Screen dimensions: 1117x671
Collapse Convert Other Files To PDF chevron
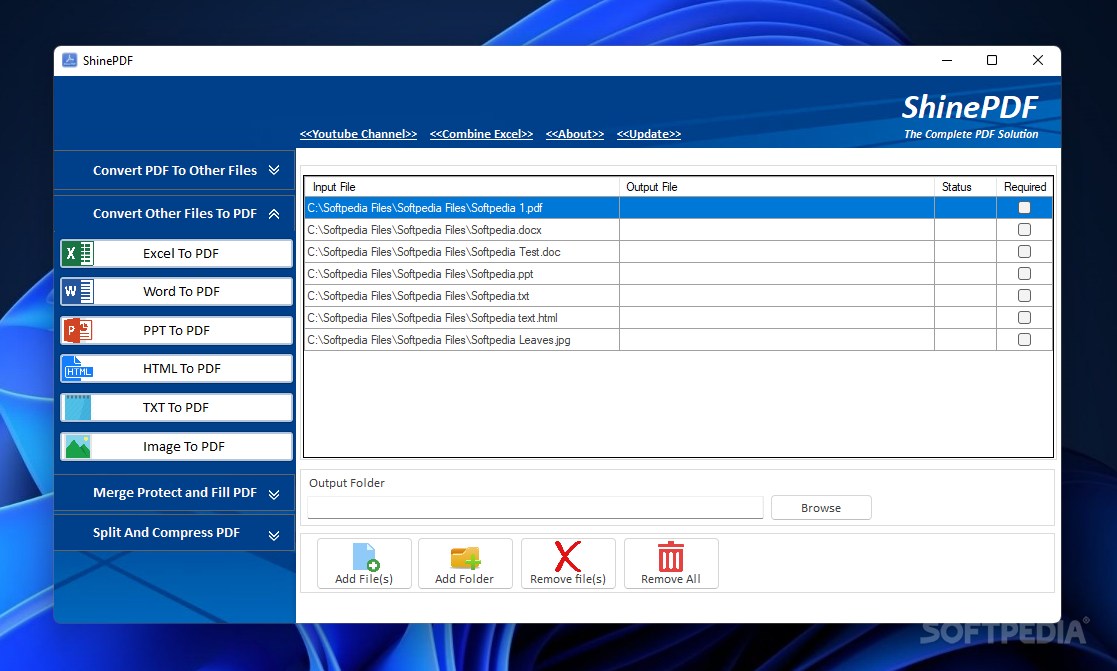pos(274,214)
